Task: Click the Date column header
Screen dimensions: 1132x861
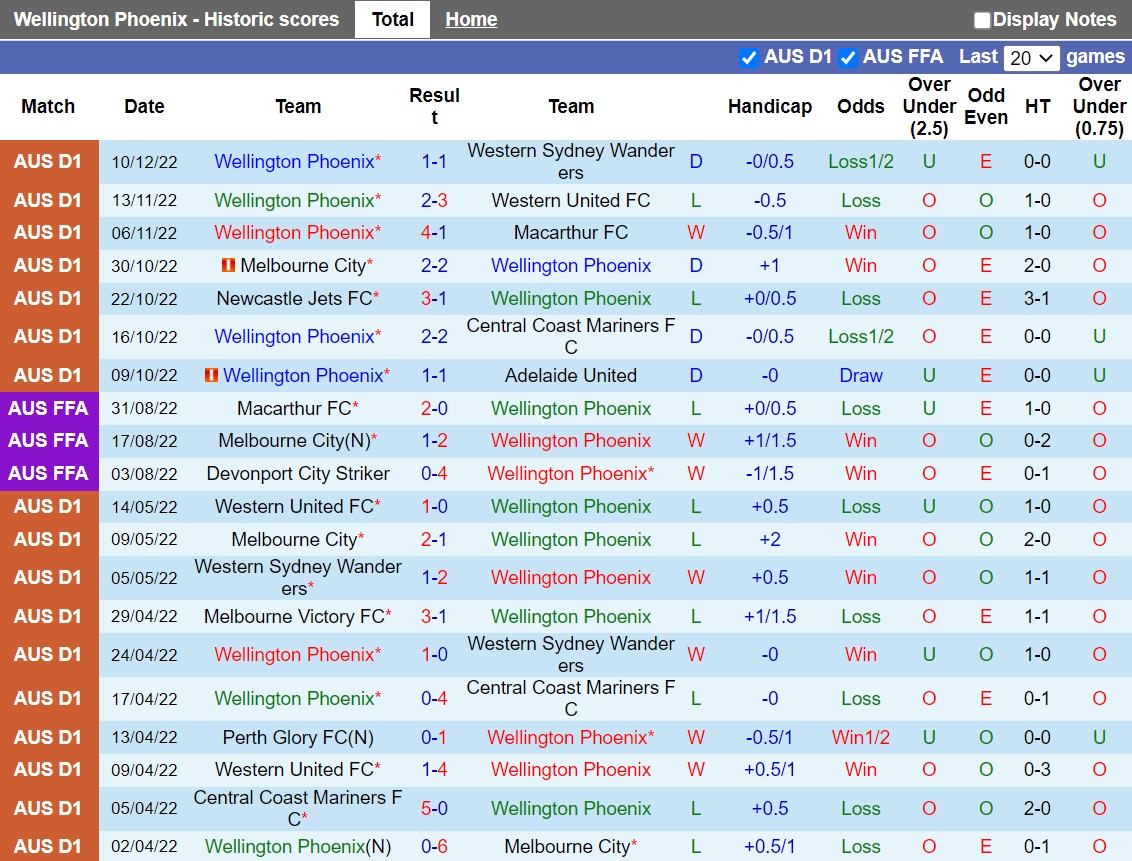Action: 144,106
